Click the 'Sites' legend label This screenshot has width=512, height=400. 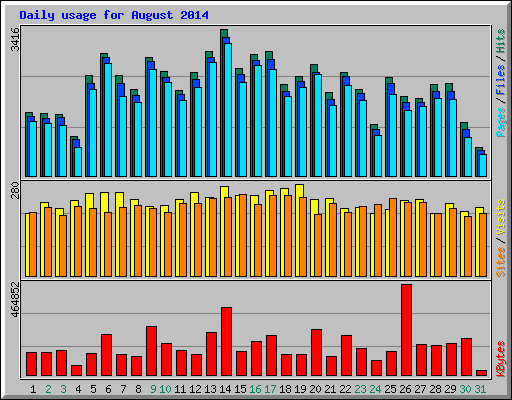click(x=501, y=262)
